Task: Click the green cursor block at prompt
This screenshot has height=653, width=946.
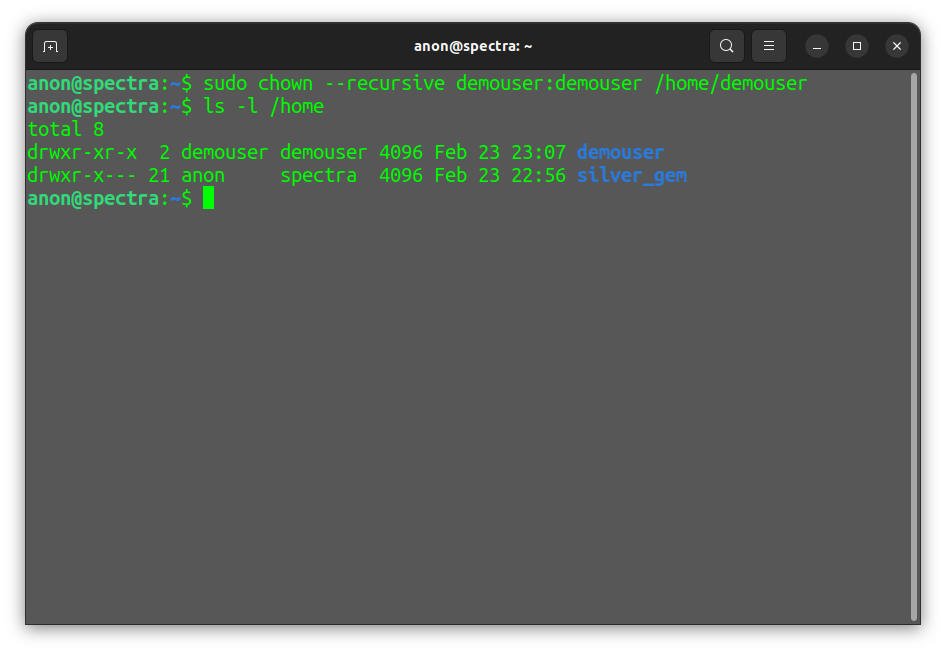Action: tap(209, 198)
